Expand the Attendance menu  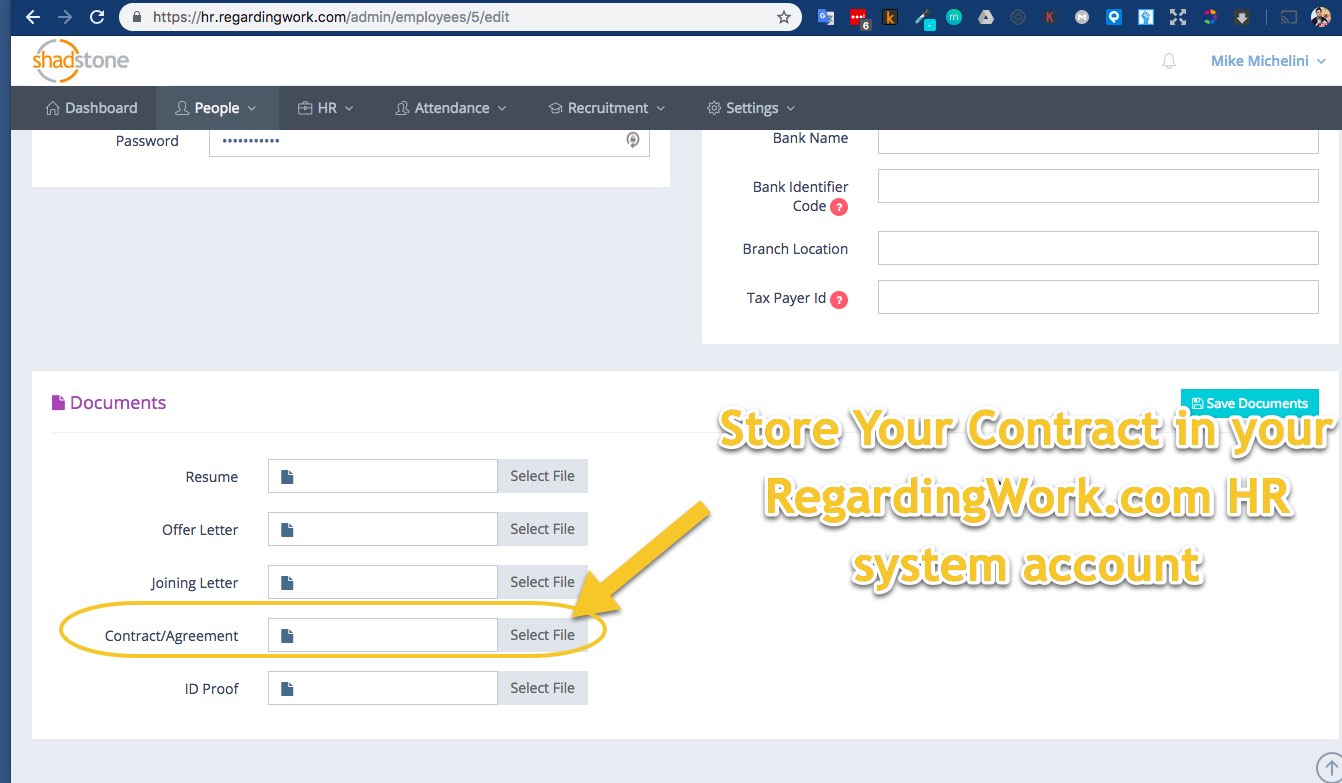451,108
